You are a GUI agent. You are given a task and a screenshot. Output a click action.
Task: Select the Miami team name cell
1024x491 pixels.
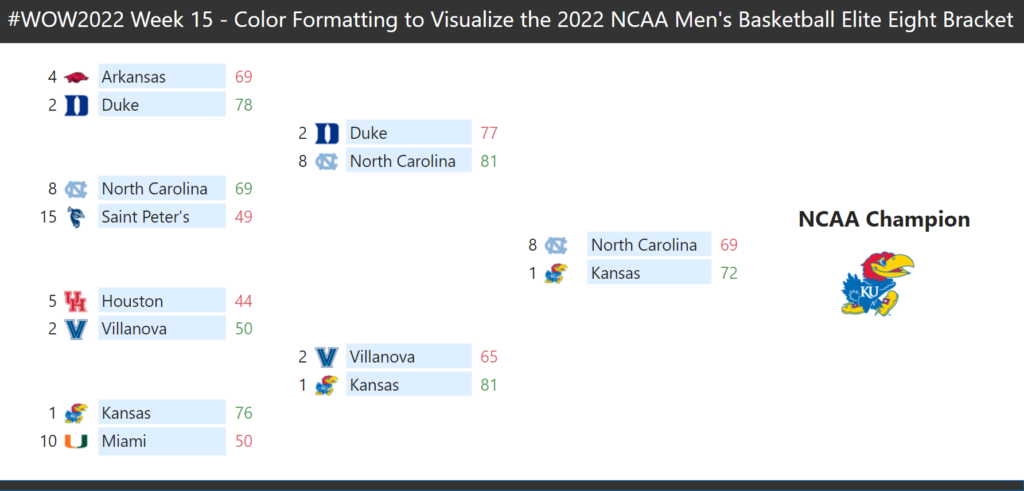click(x=162, y=441)
